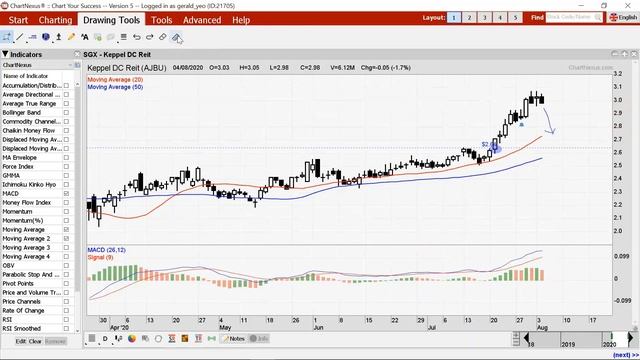Select the Drawing Tools tab
The image size is (640, 360).
click(111, 20)
